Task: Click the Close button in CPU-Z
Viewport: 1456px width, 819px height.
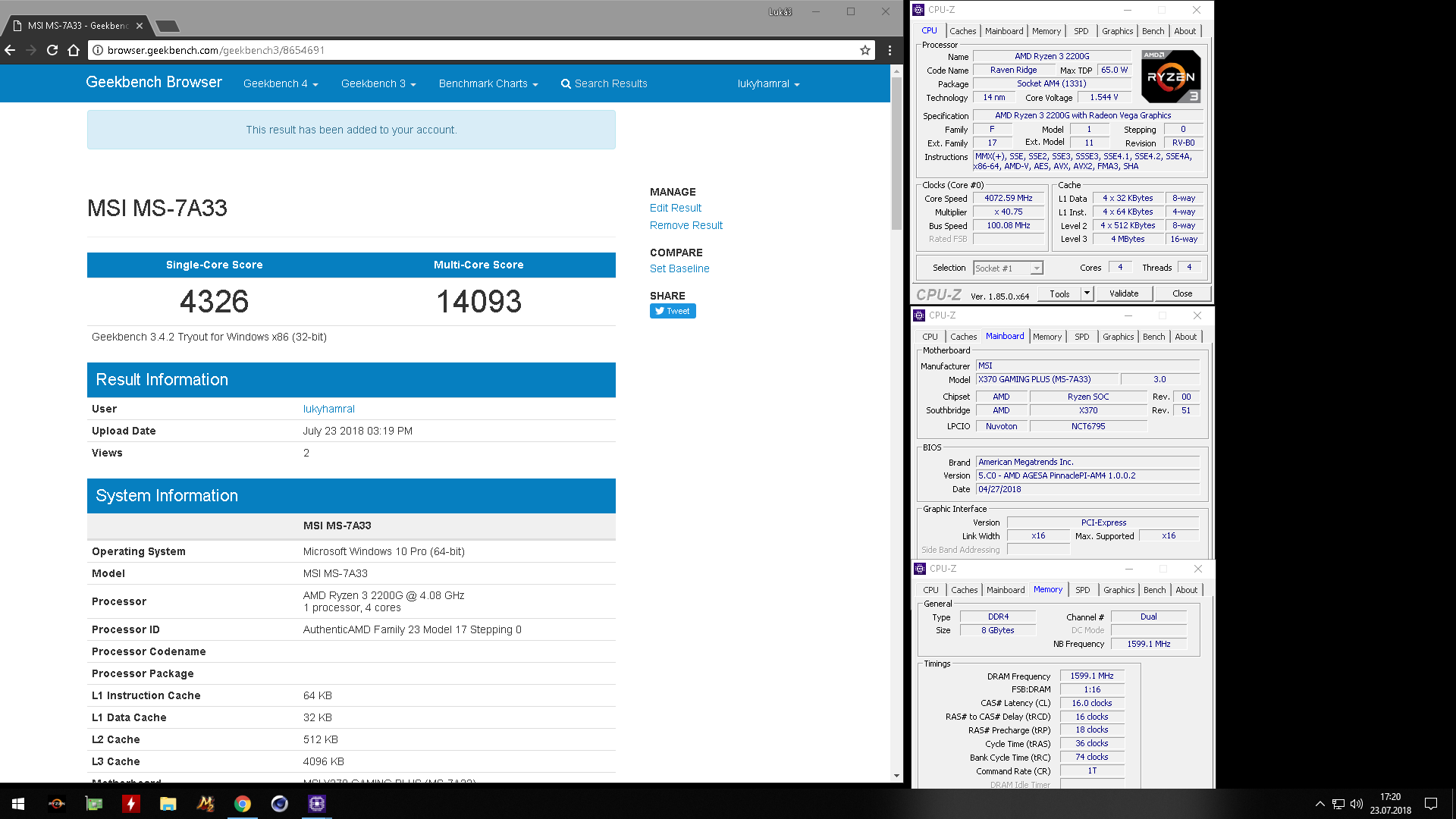Action: coord(1181,293)
